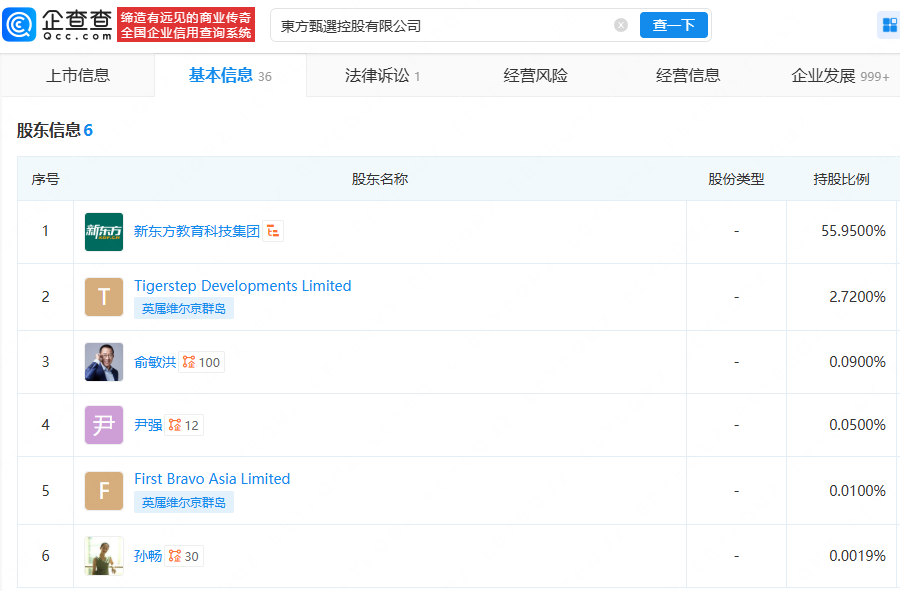Viewport: 900px width, 591px height.
Task: Open the 经营风险 tab
Action: [x=535, y=76]
